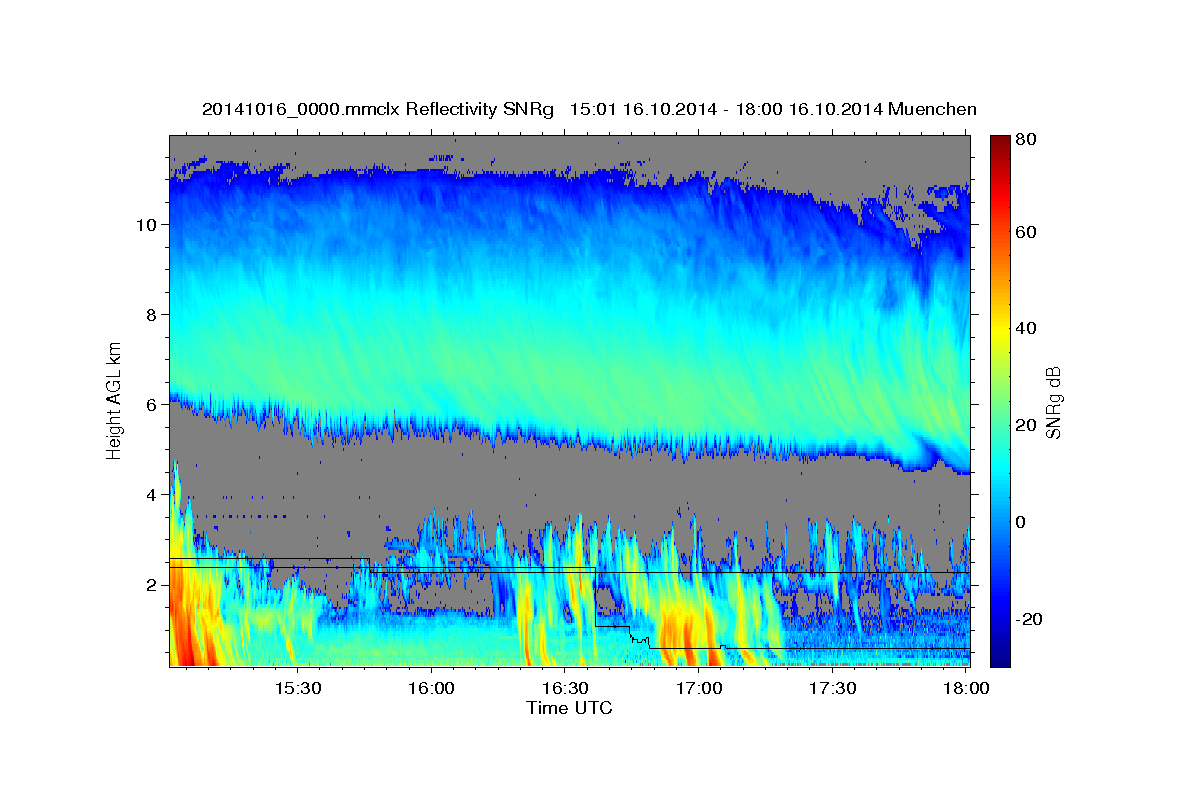This screenshot has height=800, width=1200.
Task: Click the 16:30 time tick label
Action: [566, 688]
